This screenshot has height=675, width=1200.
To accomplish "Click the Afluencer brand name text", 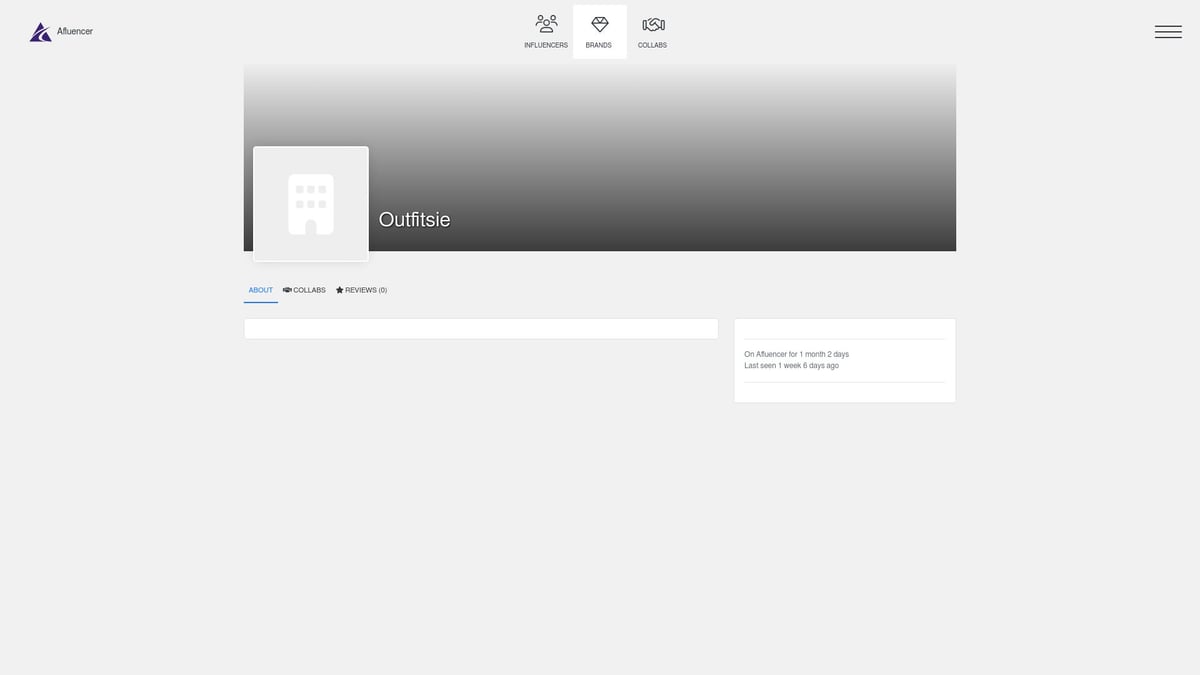I will click(75, 32).
